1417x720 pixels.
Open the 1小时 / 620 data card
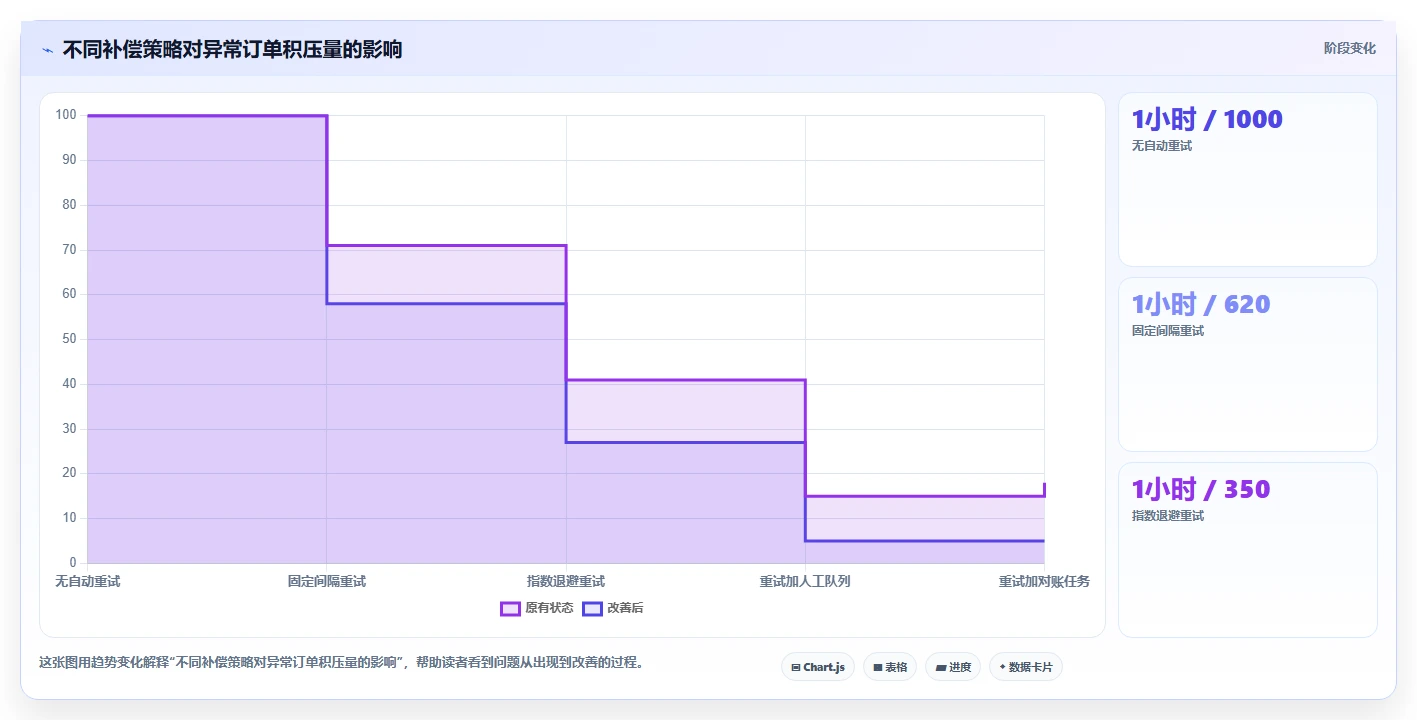point(1248,365)
